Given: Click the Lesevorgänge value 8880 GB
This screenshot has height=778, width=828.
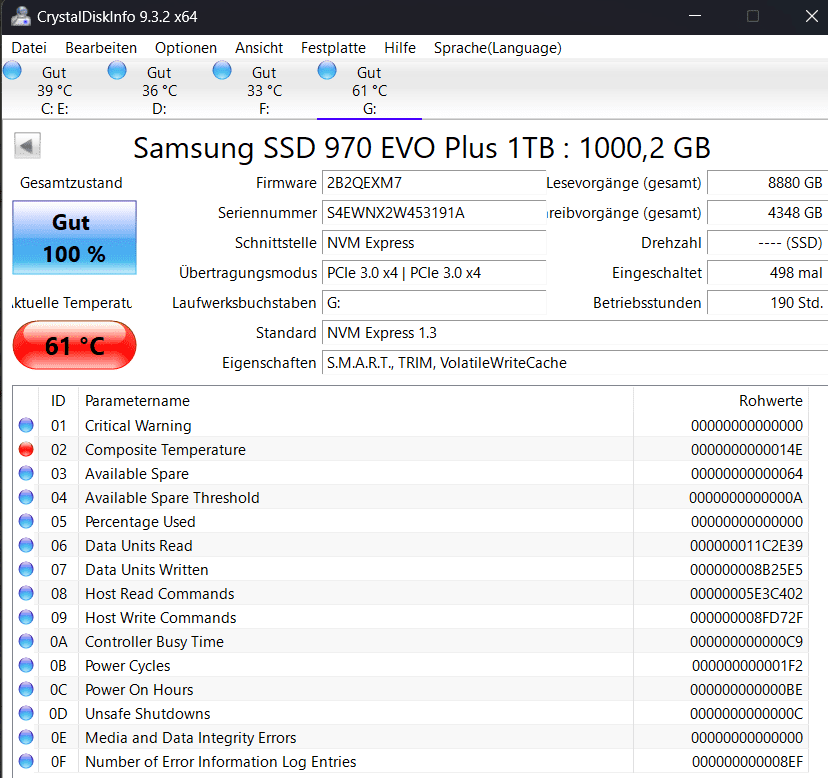Looking at the screenshot, I should point(767,183).
